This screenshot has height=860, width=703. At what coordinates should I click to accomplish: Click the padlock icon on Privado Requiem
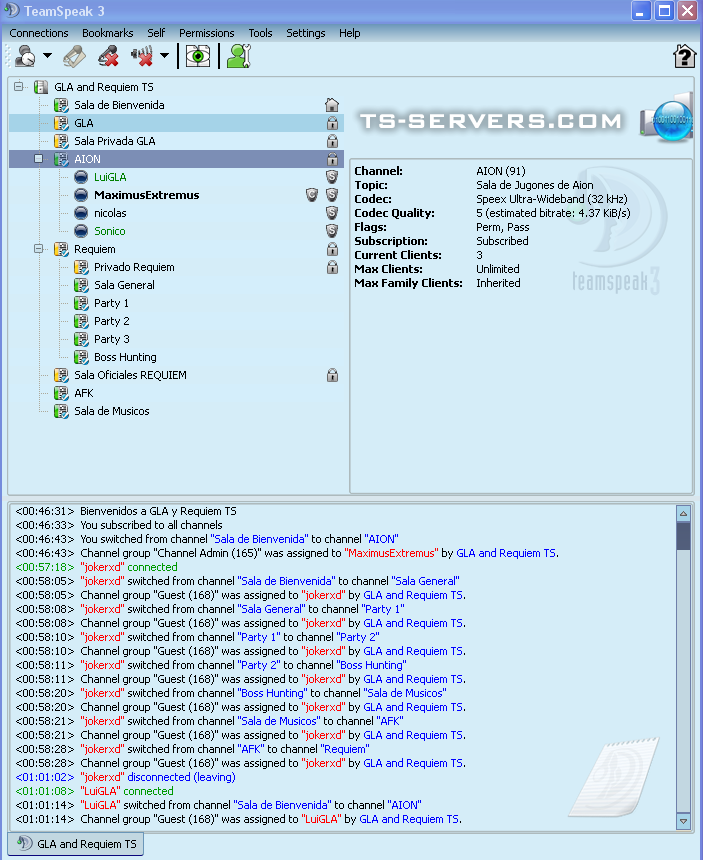click(x=332, y=267)
